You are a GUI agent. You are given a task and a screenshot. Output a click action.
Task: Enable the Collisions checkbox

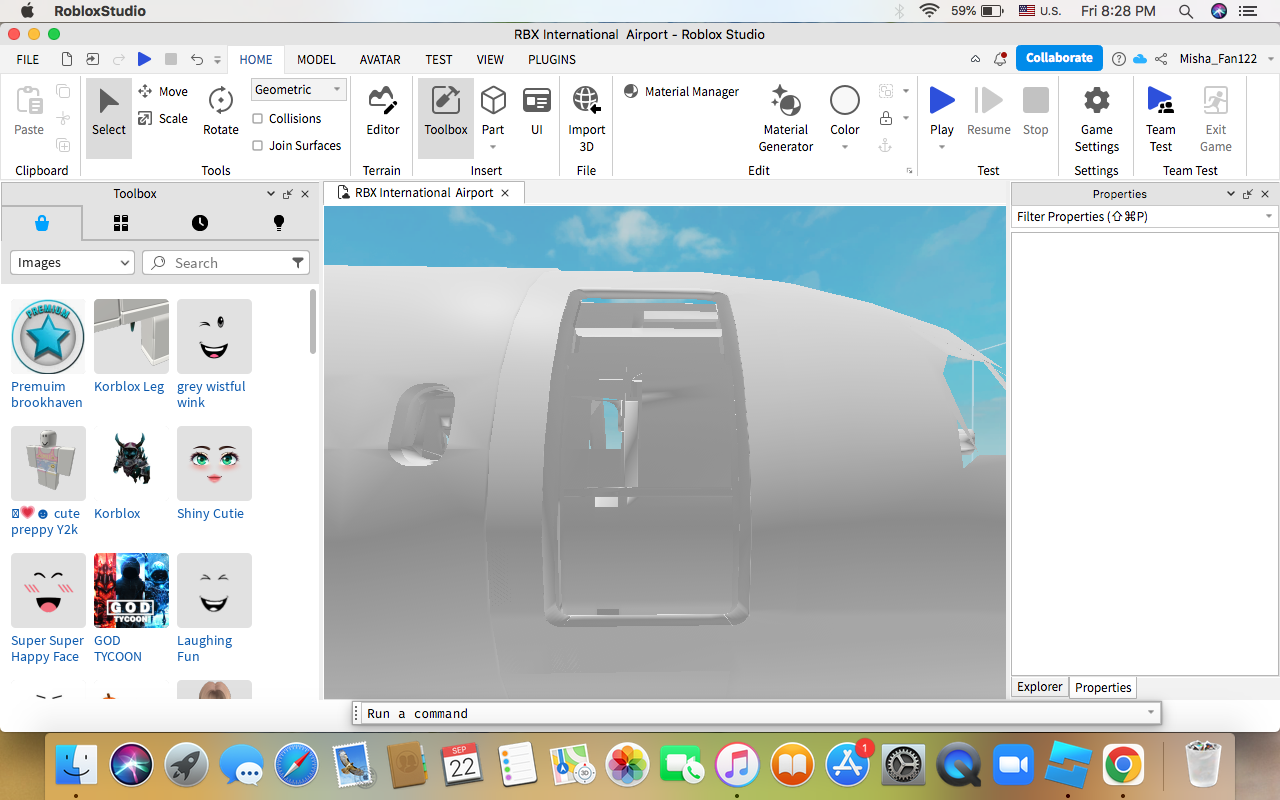[x=258, y=119]
